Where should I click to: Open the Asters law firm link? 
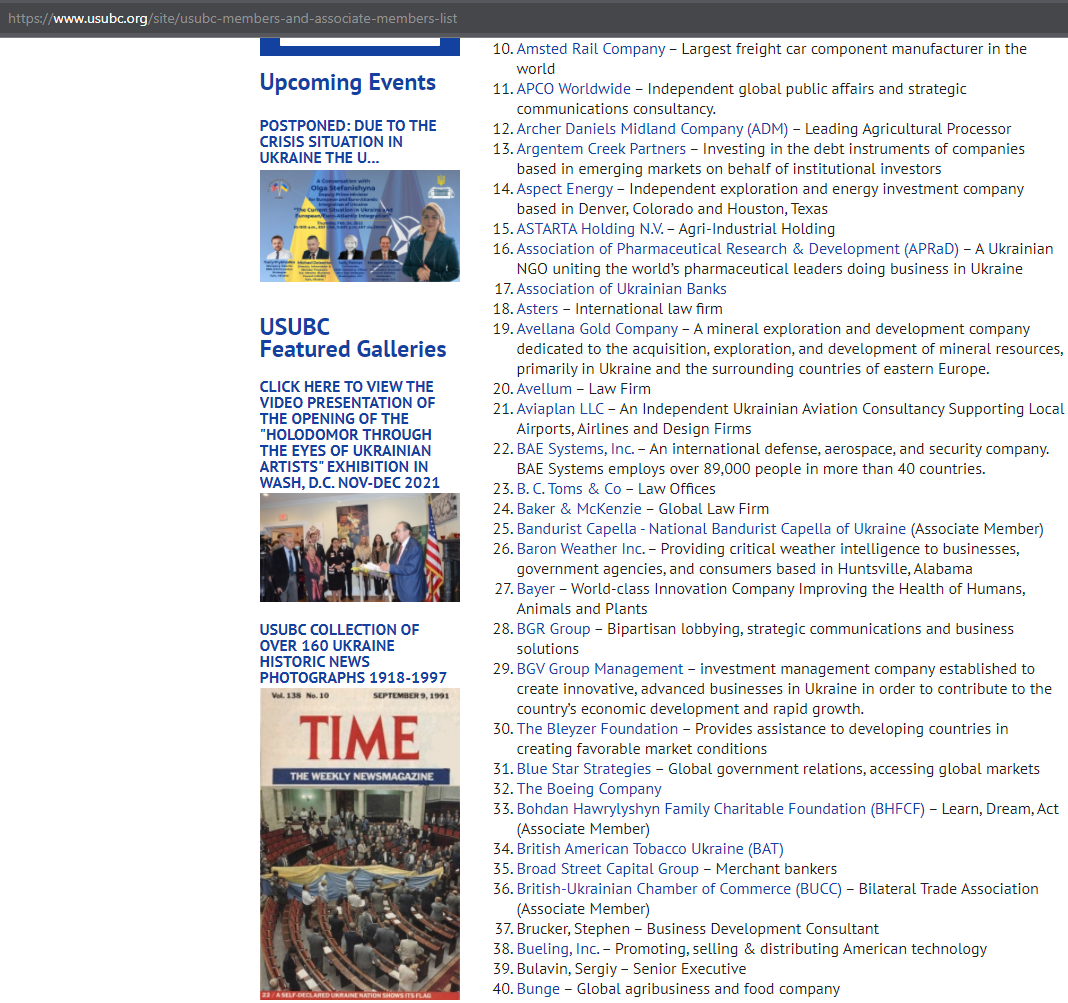[537, 309]
